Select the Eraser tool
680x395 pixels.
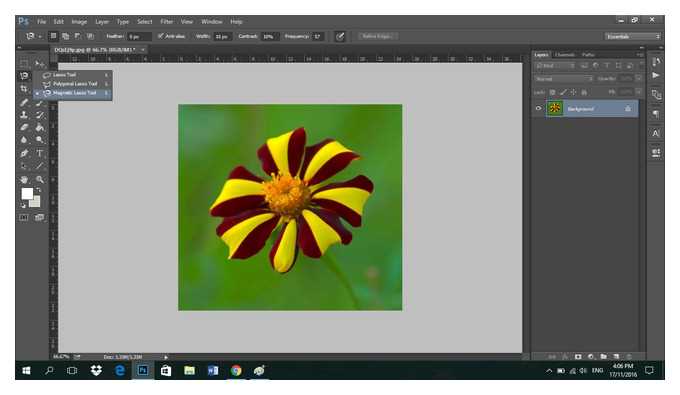tap(24, 127)
